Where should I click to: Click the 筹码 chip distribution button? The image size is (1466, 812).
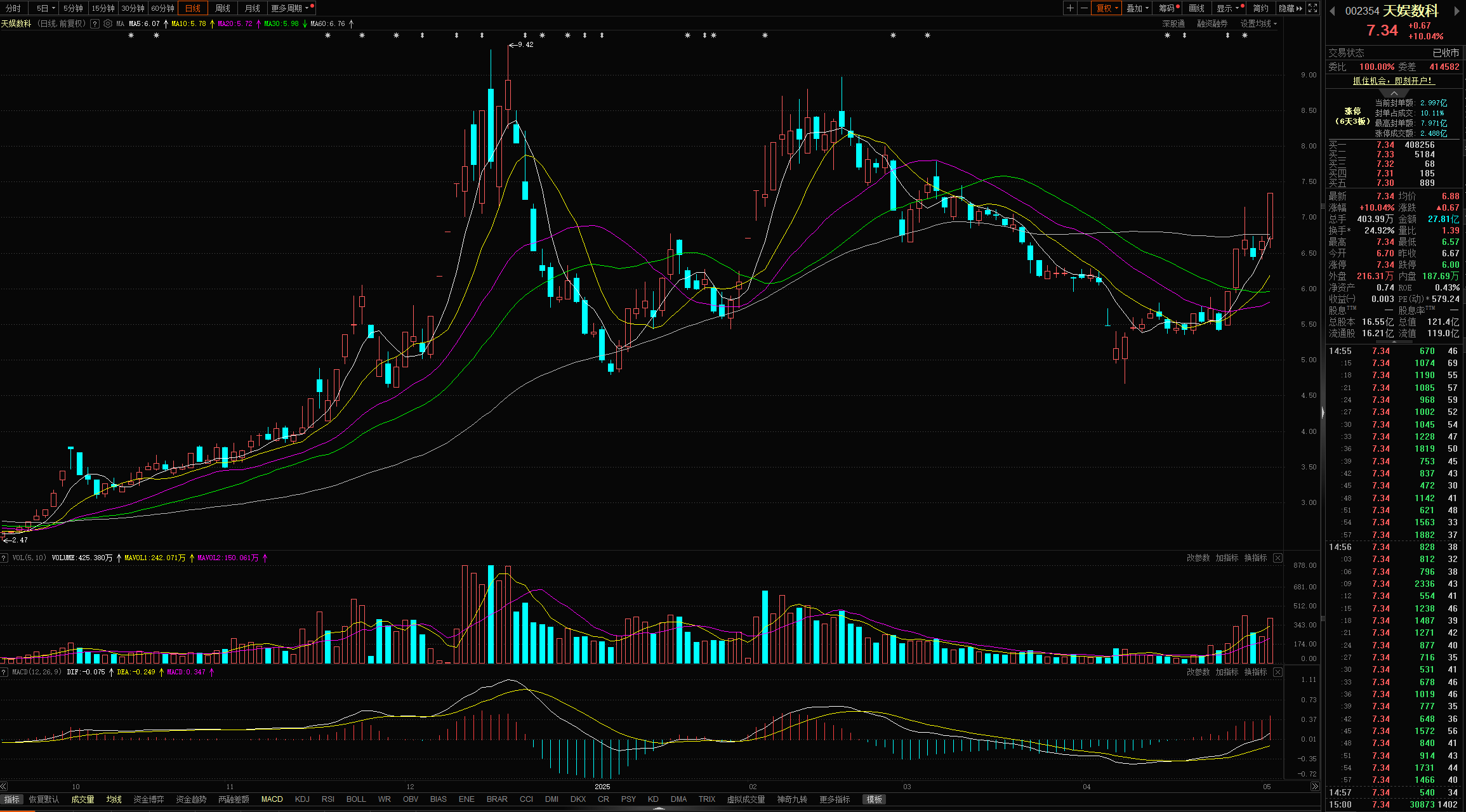[x=1168, y=8]
